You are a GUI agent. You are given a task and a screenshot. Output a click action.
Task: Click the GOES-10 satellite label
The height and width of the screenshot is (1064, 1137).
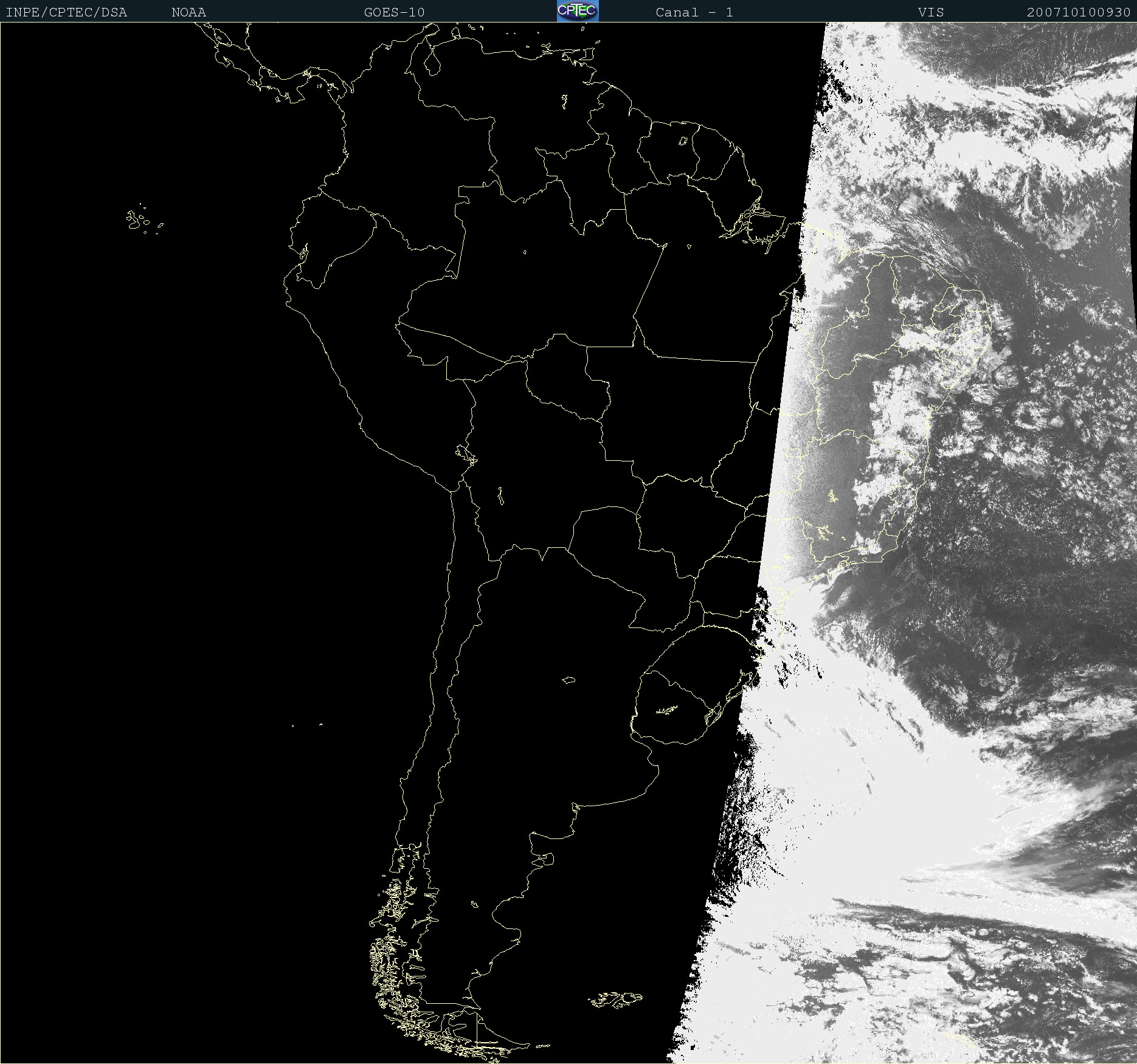(x=395, y=12)
